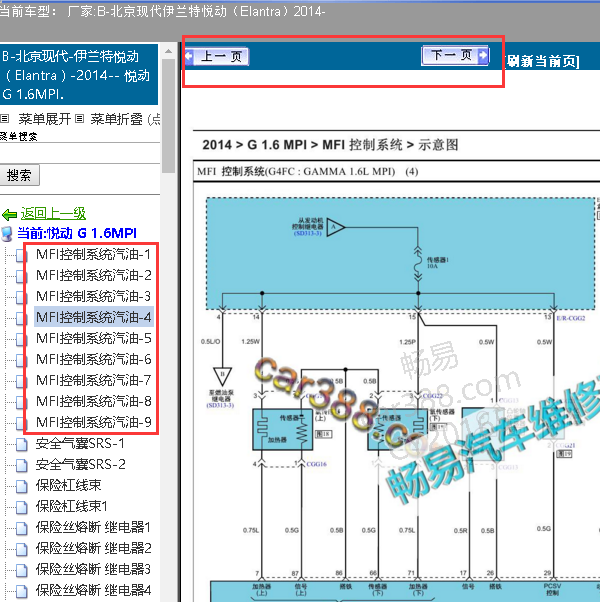
Task: Open 保险杠线束1 page
Action: click(72, 506)
